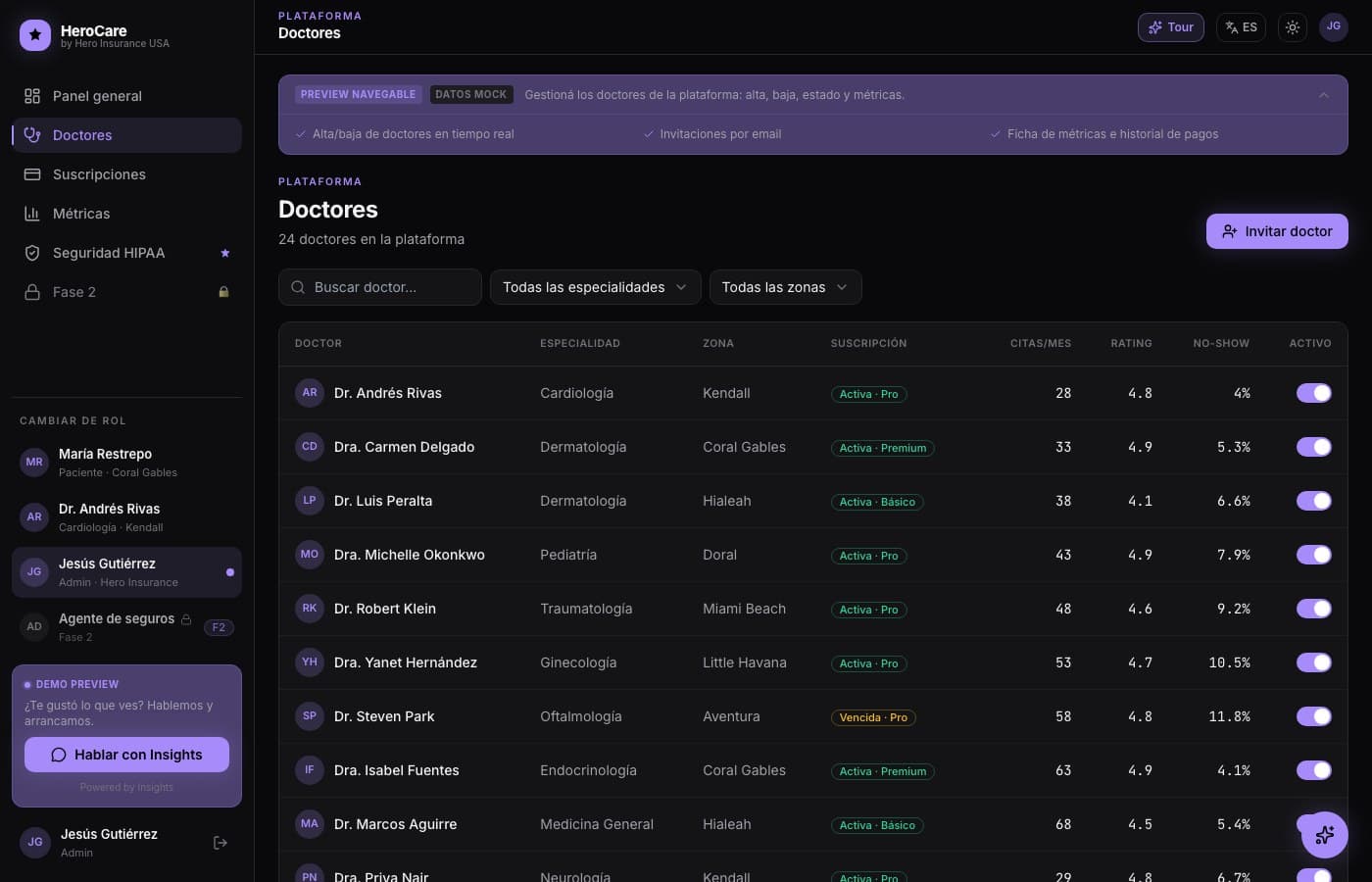This screenshot has height=882, width=1372.
Task: Open Seguridad HIPAA in the sidebar
Action: point(126,253)
